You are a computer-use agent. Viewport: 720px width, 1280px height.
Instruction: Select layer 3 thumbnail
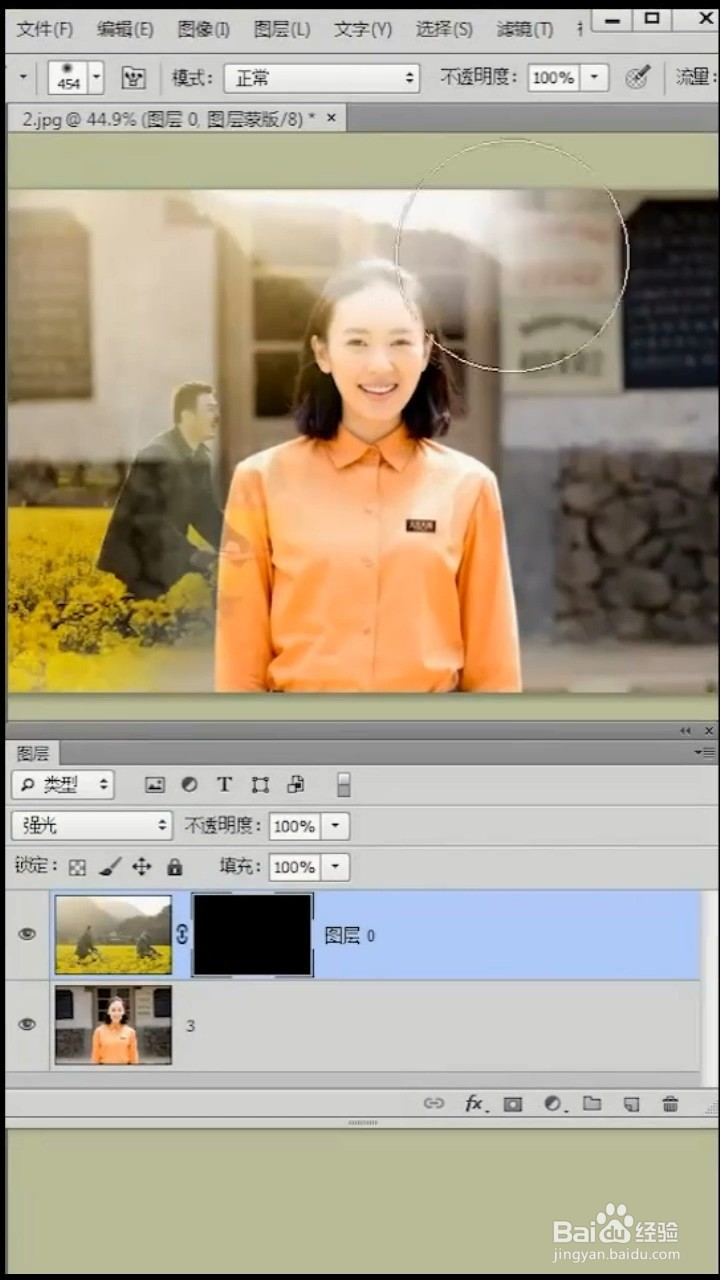pos(113,1025)
